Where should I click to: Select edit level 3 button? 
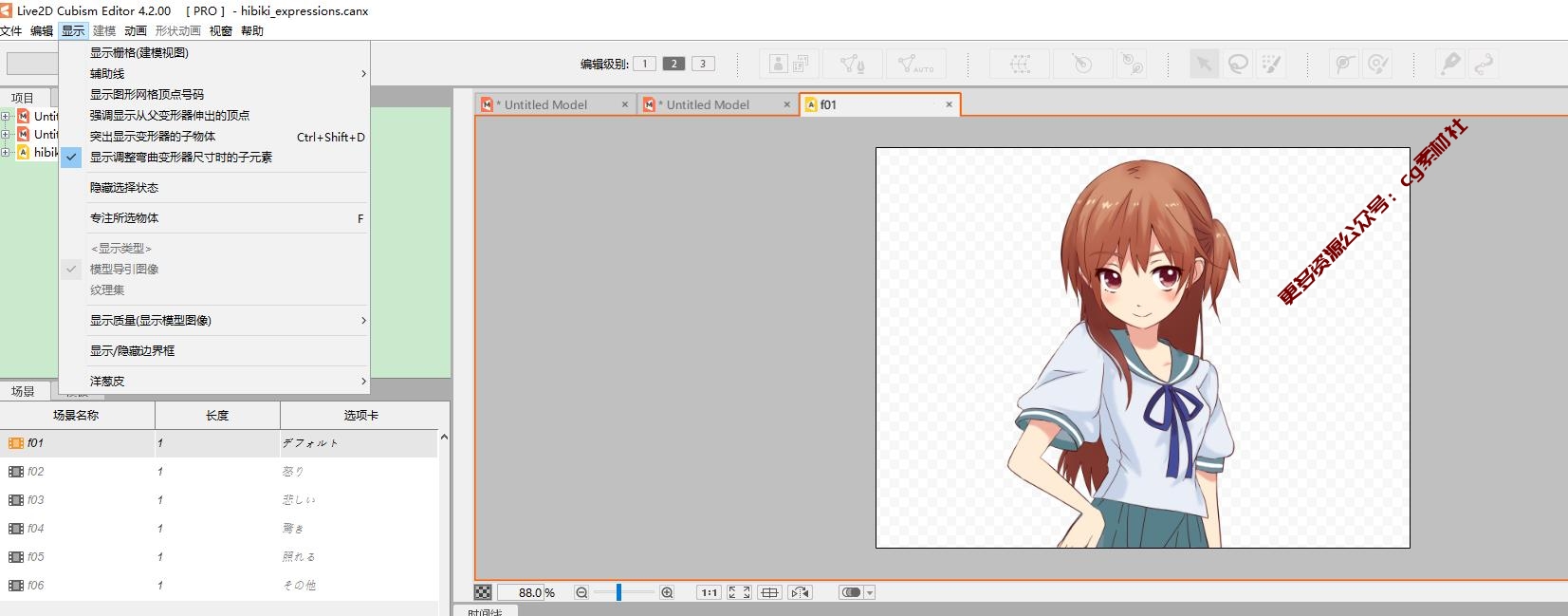(x=703, y=64)
